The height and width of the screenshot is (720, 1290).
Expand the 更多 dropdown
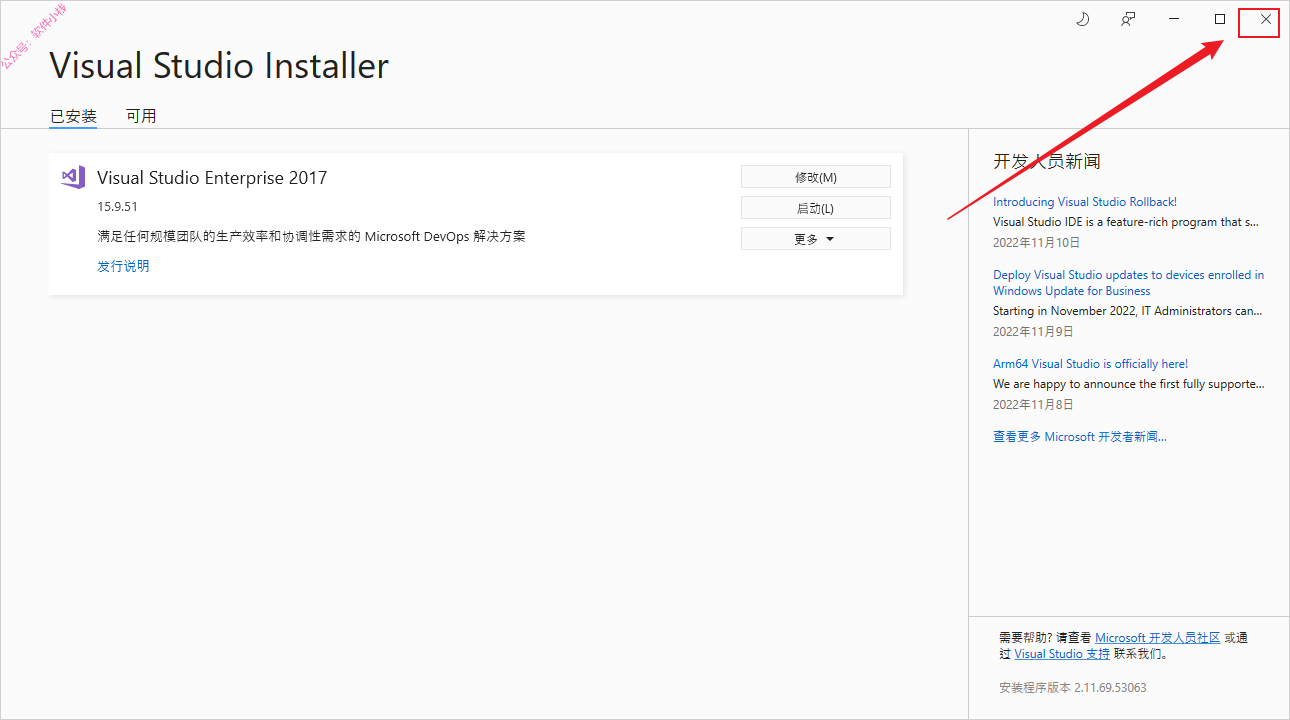816,239
